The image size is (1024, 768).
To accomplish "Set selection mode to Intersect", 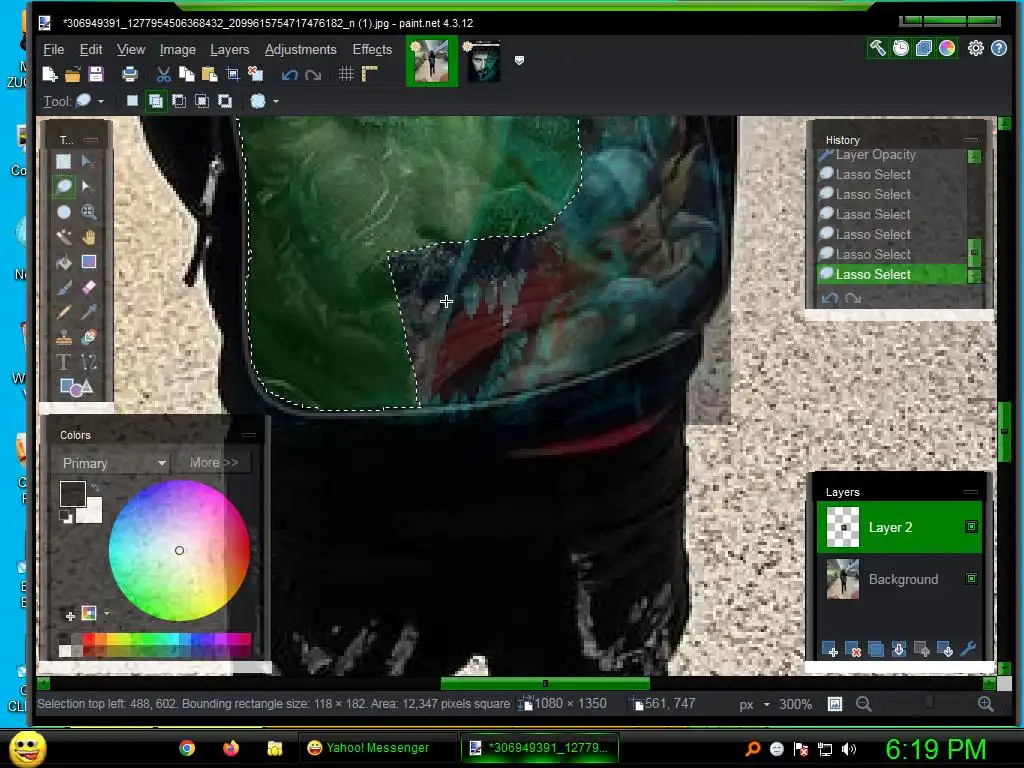I will click(x=202, y=101).
